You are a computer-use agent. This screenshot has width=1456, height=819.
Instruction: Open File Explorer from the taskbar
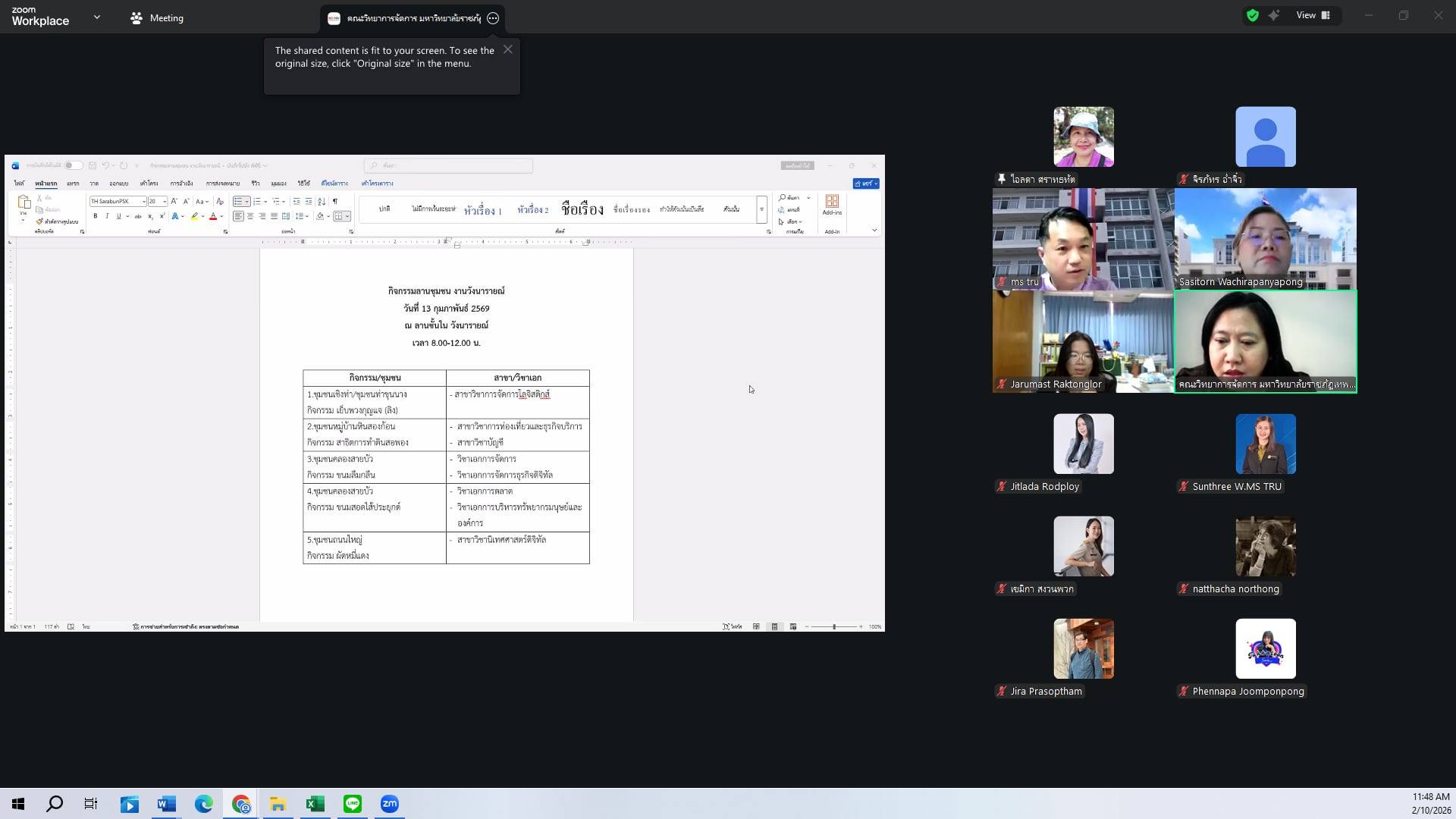tap(278, 804)
